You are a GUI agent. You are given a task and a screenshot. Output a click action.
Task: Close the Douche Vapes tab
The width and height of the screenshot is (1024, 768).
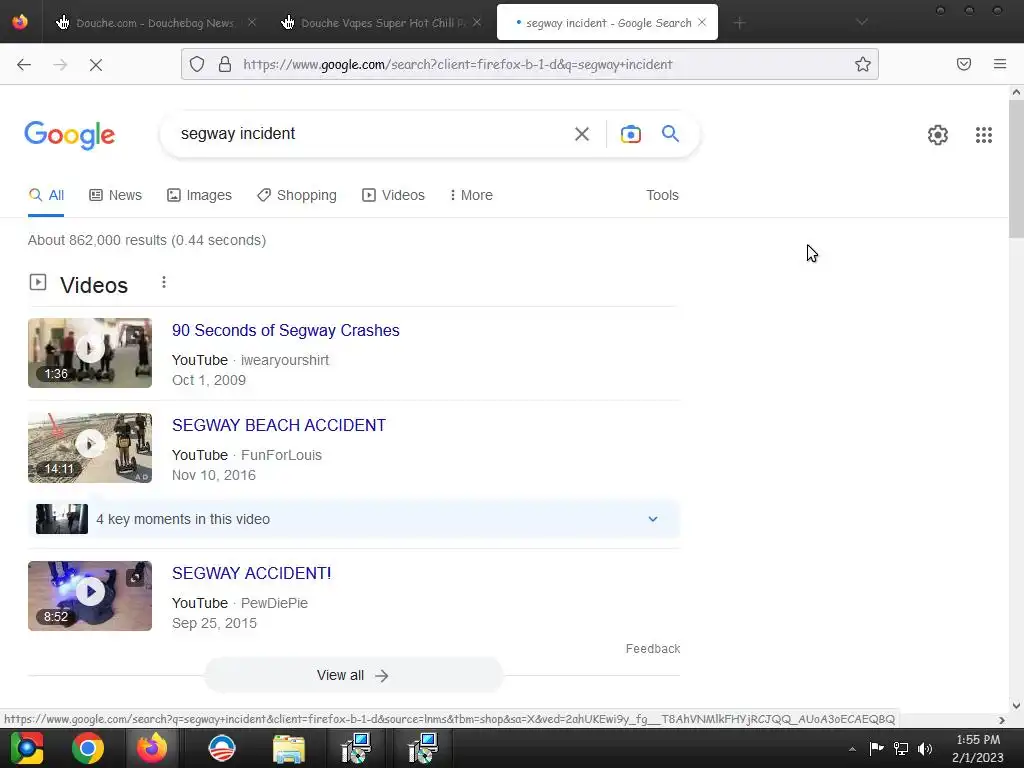click(x=477, y=22)
